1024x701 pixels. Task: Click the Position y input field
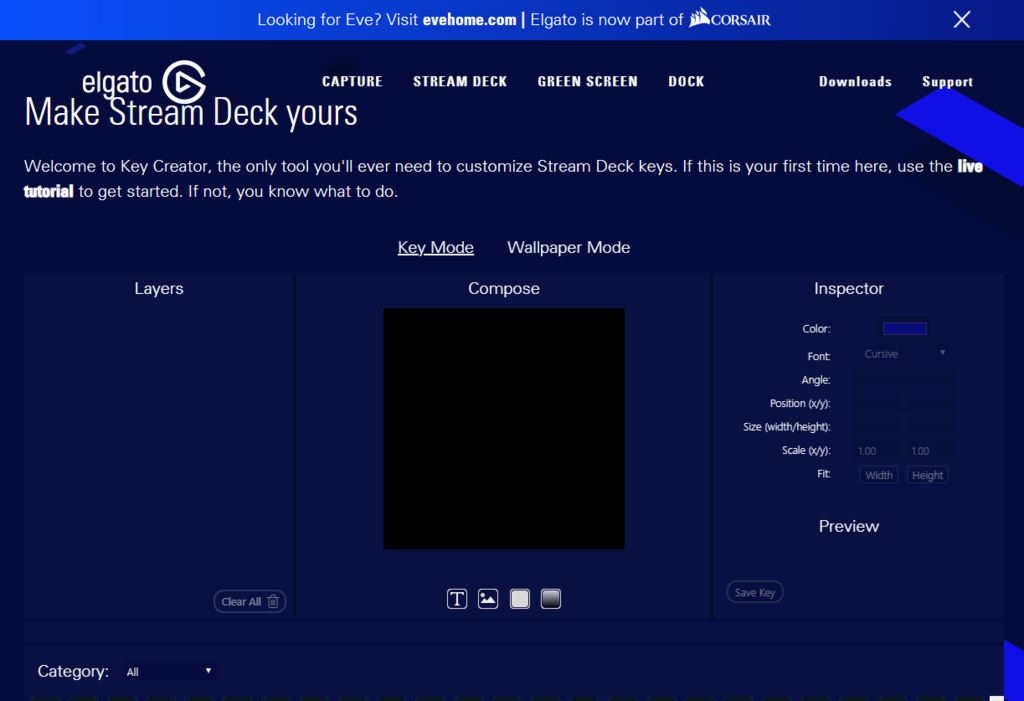930,404
